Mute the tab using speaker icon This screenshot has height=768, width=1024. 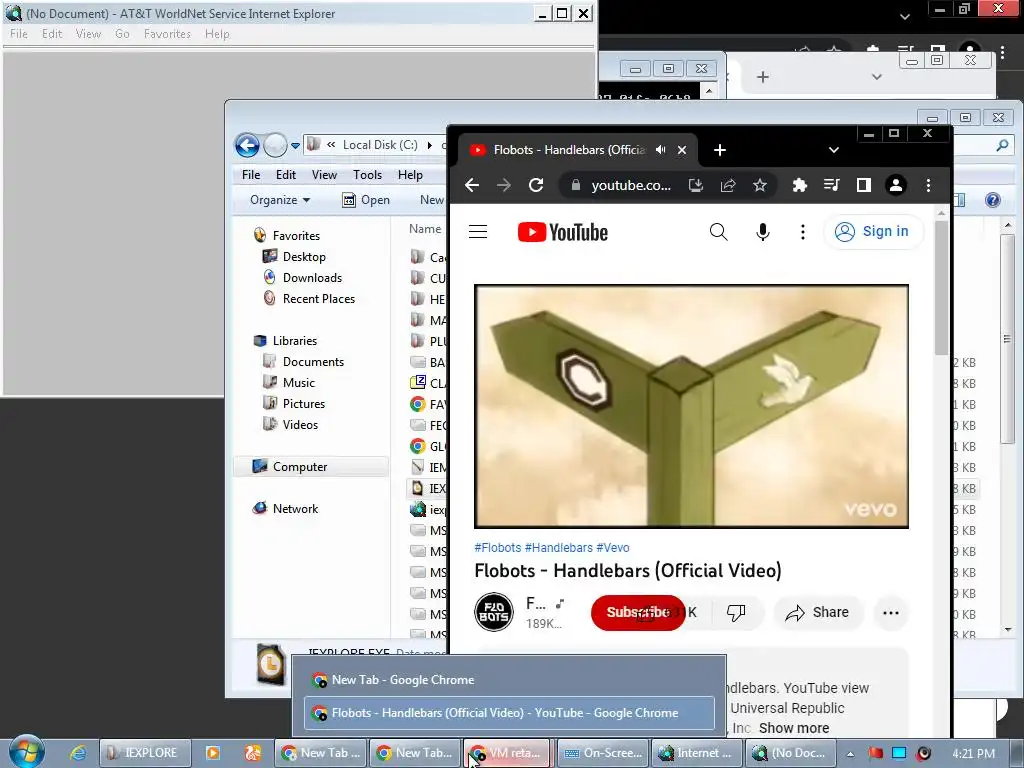[661, 150]
